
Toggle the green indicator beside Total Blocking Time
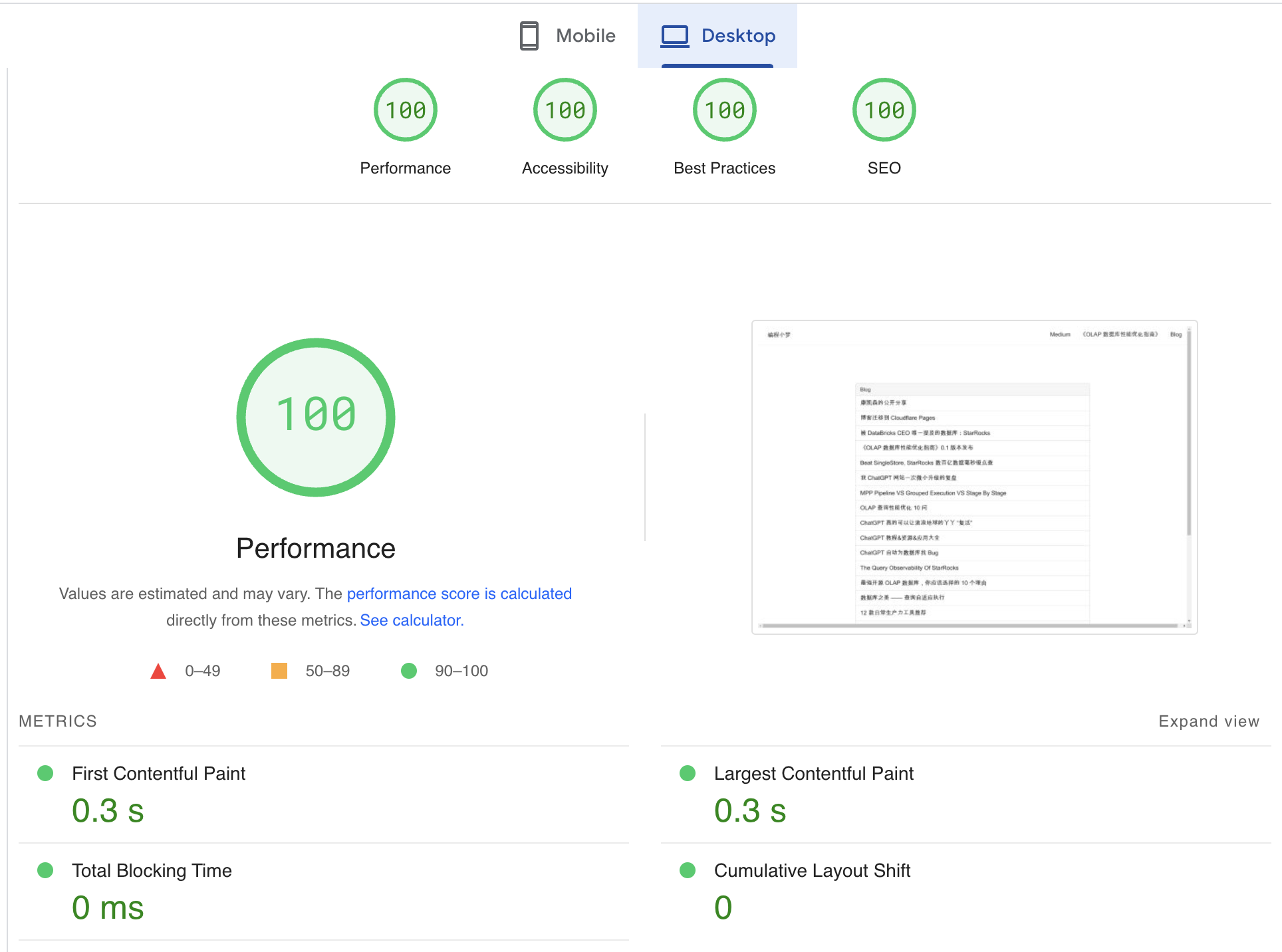pyautogui.click(x=45, y=870)
